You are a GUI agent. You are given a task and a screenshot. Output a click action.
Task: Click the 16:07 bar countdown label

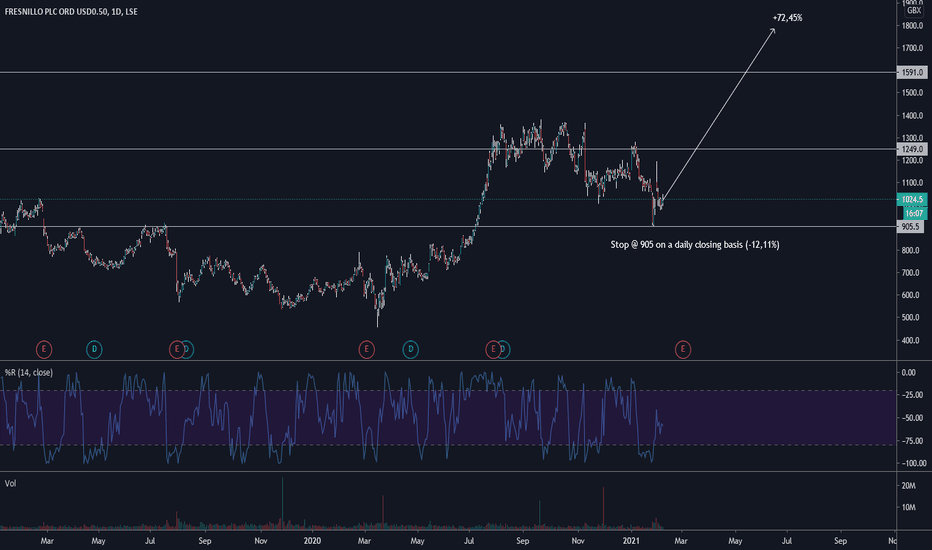pyautogui.click(x=914, y=213)
